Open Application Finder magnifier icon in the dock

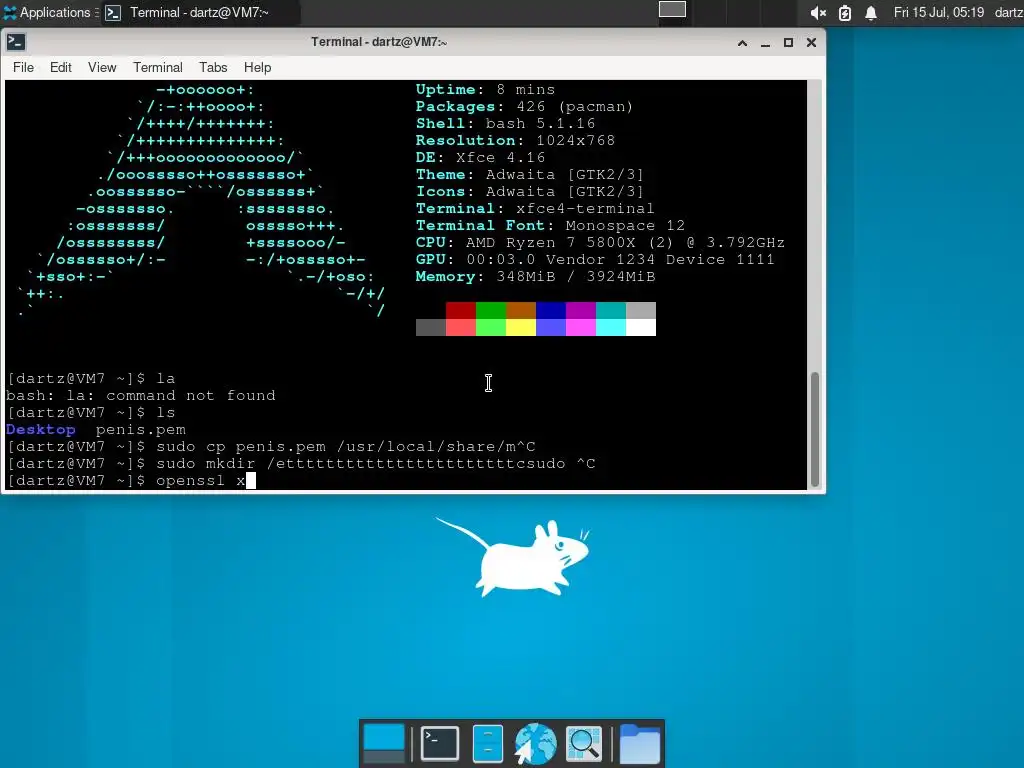(x=583, y=743)
